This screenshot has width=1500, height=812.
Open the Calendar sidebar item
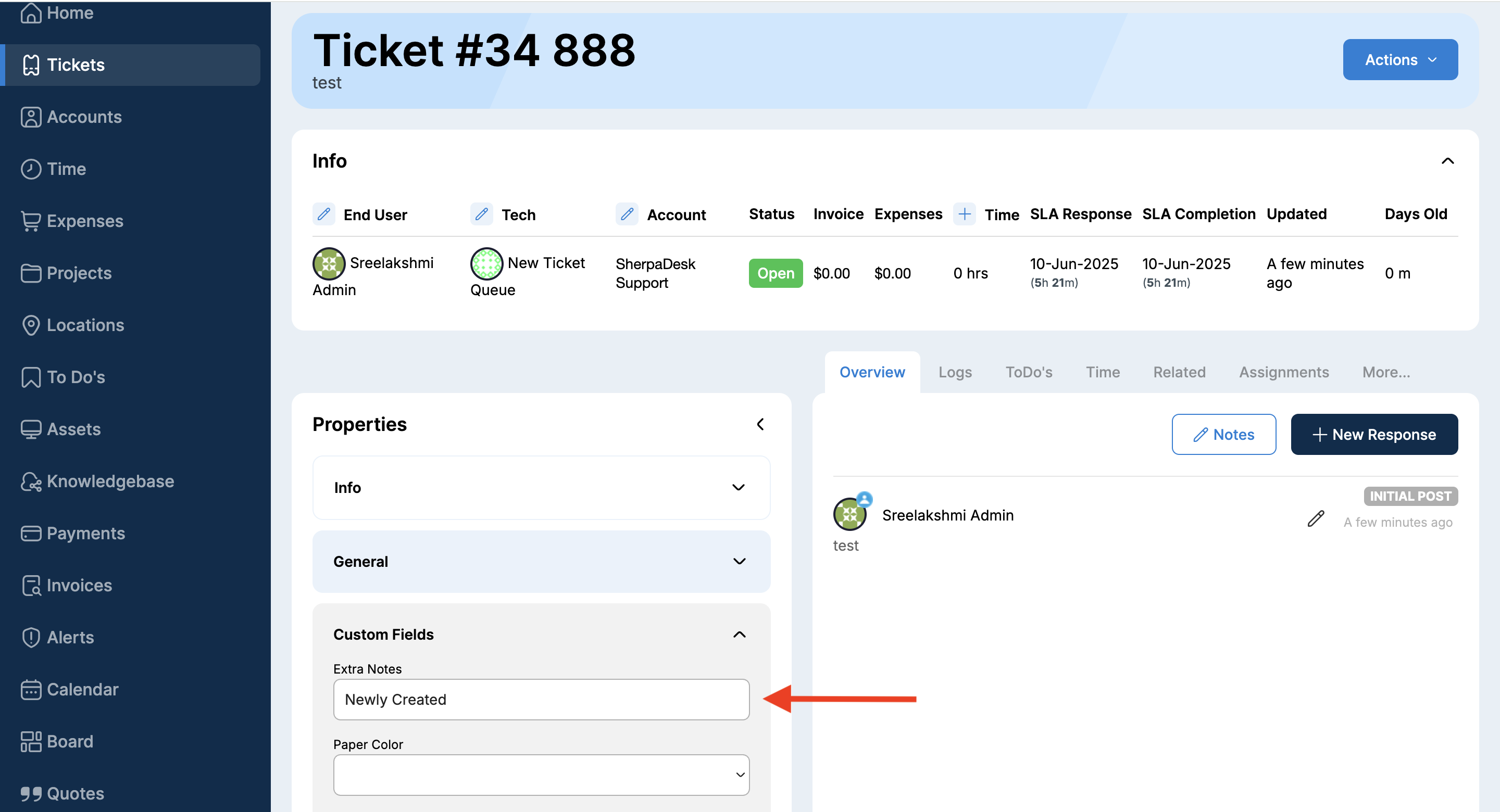[x=82, y=689]
